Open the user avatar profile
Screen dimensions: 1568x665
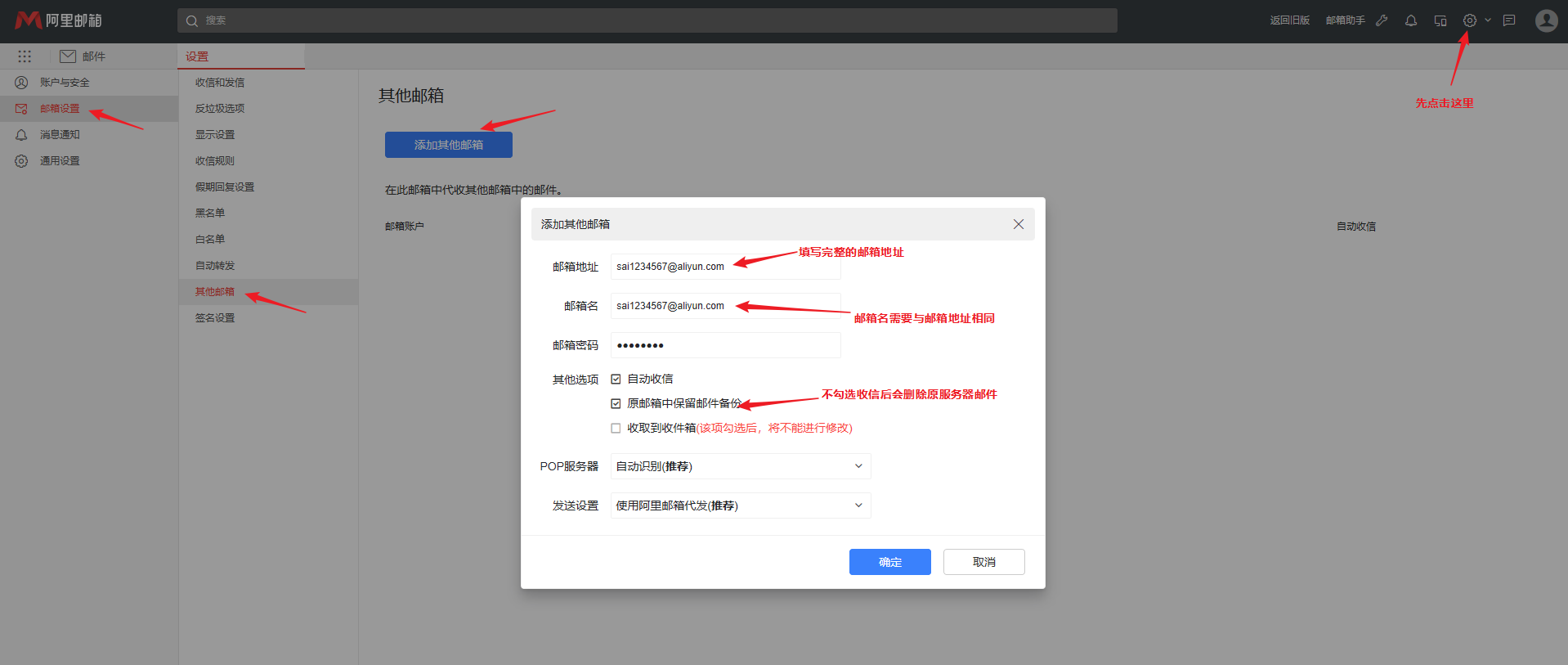(x=1546, y=20)
